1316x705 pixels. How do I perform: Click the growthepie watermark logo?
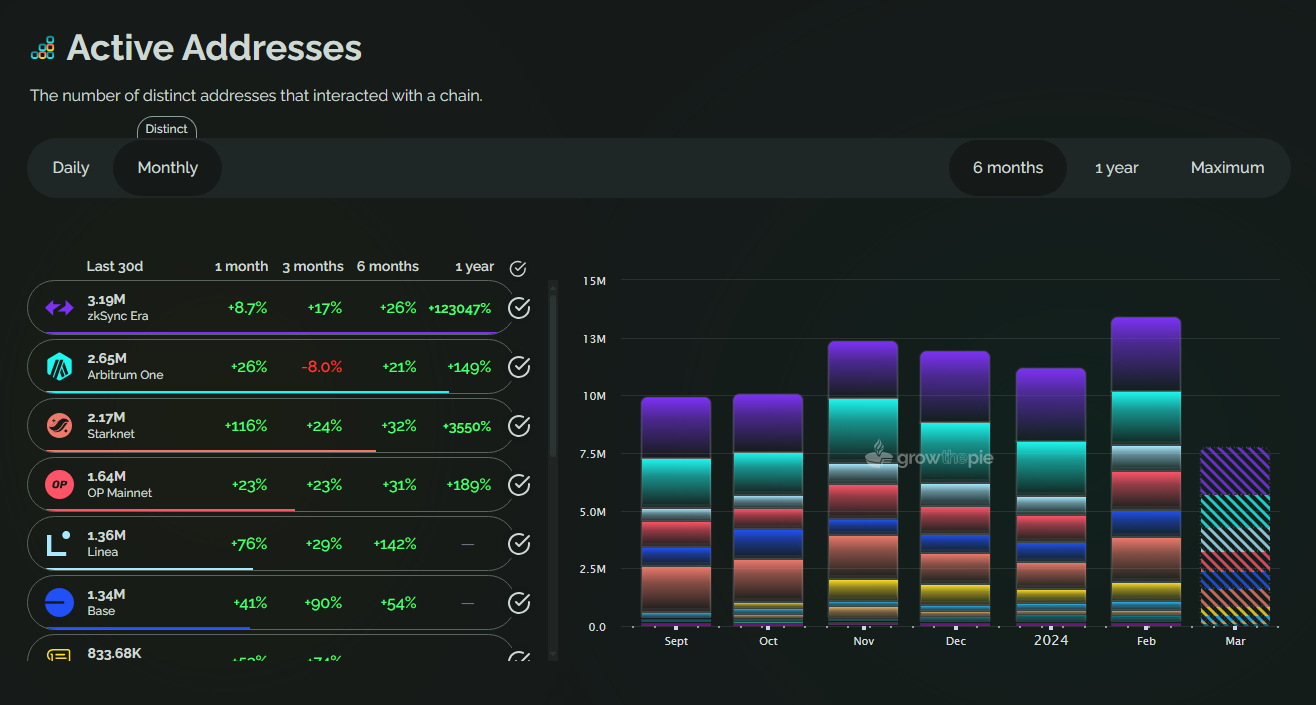[915, 454]
